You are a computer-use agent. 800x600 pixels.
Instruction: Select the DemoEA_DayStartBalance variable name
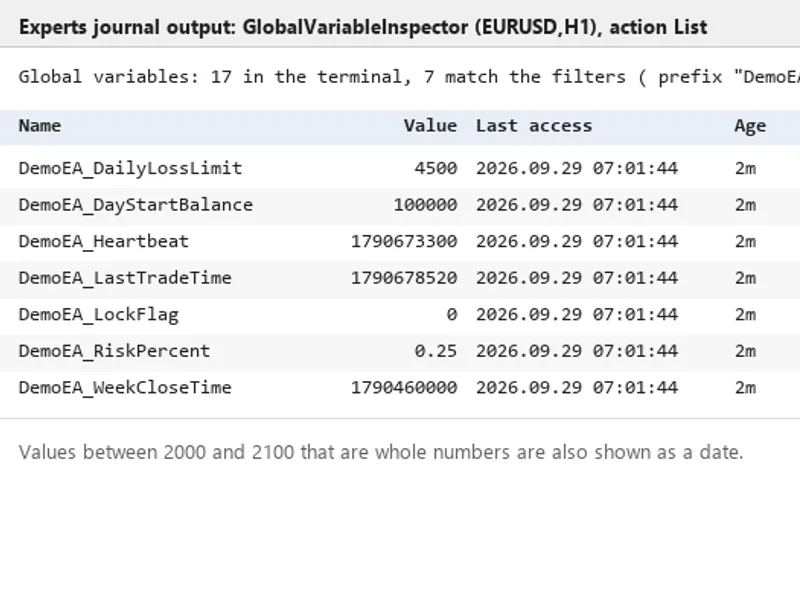click(136, 205)
